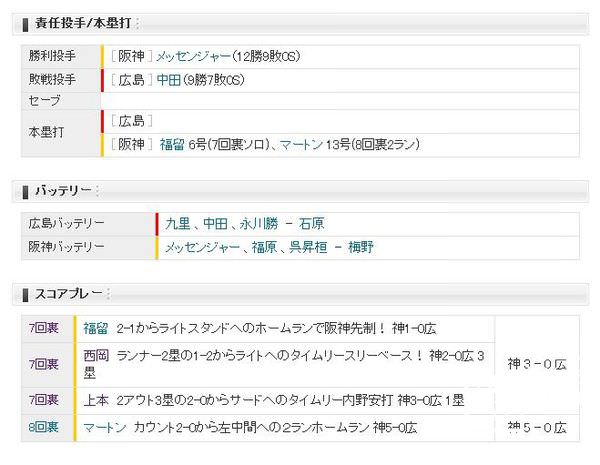This screenshot has height=465, width=600.
Task: Select セーブ row label
Action: (45, 101)
